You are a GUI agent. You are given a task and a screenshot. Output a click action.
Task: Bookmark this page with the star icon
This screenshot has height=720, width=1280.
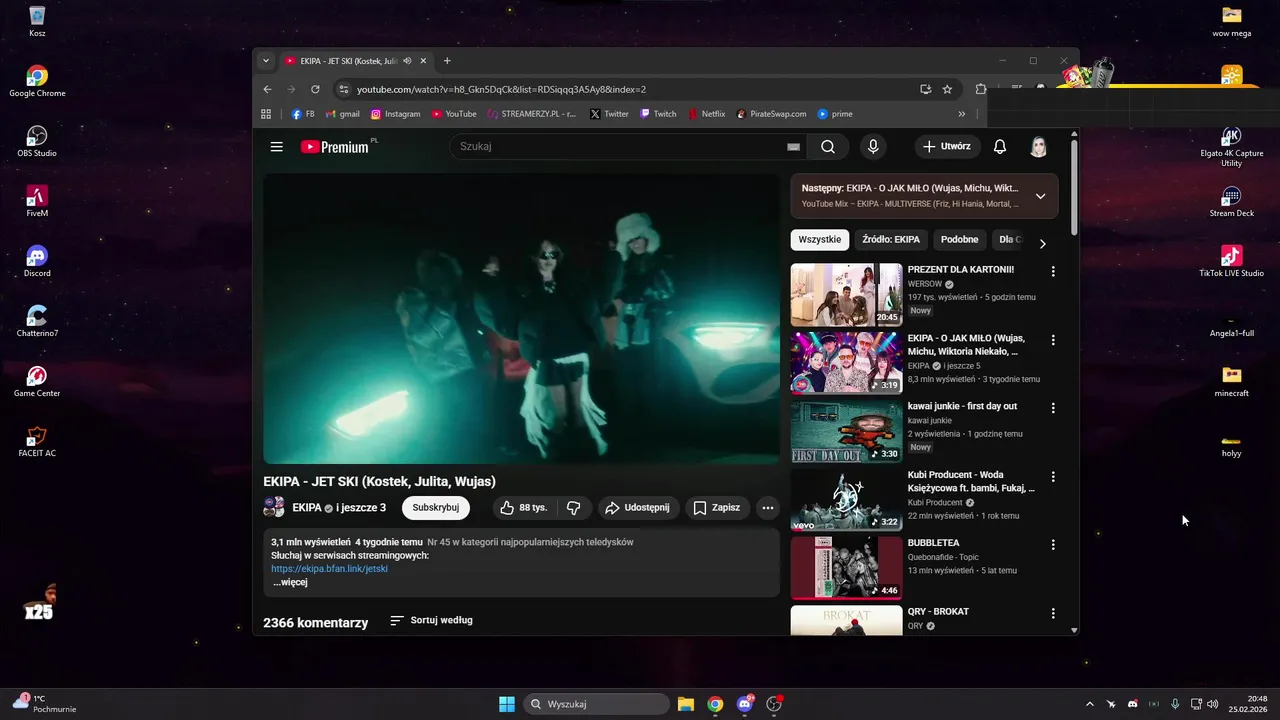[947, 89]
